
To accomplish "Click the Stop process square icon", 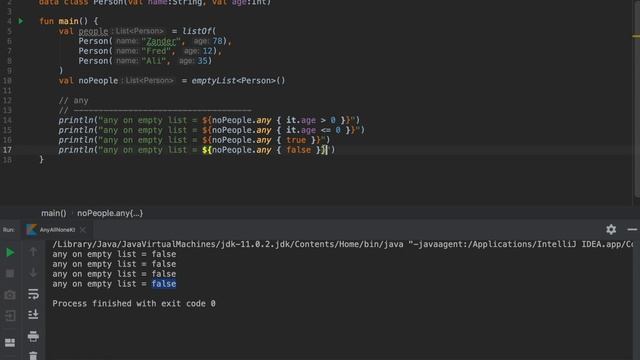I will pos(10,273).
